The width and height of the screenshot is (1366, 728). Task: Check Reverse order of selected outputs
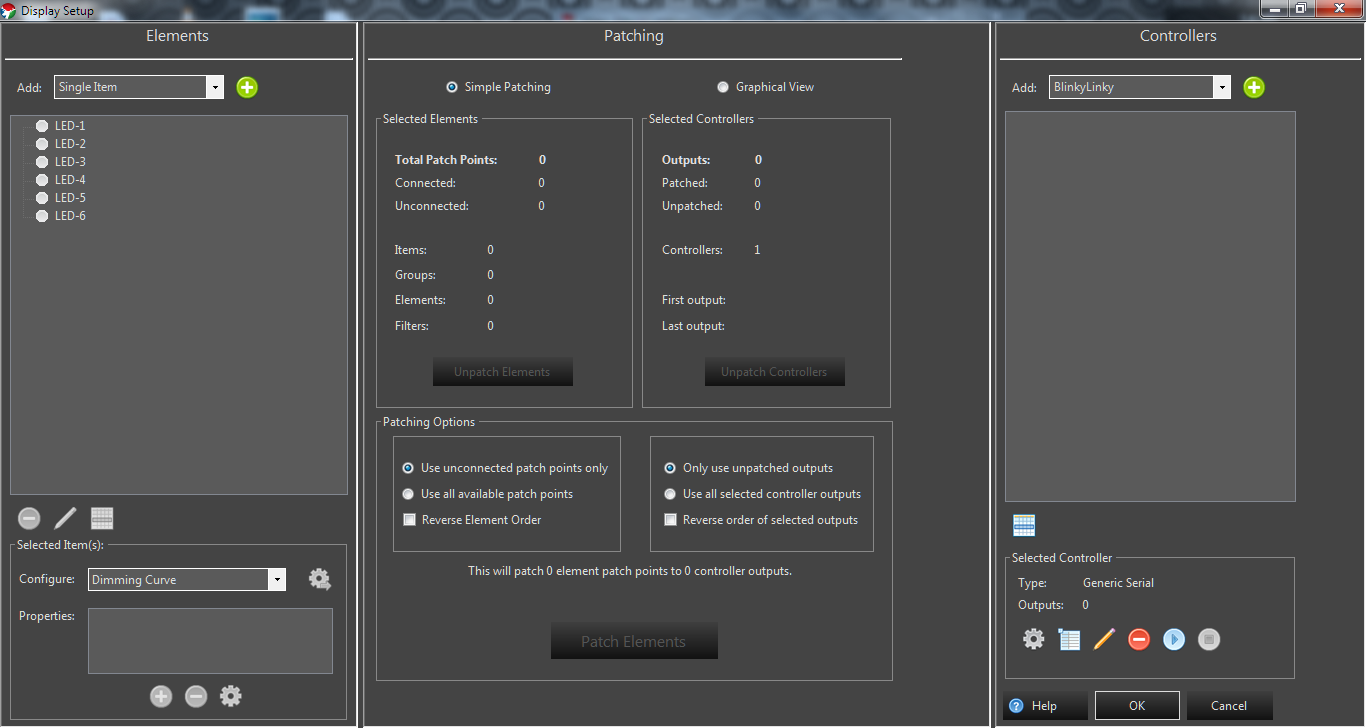coord(671,520)
